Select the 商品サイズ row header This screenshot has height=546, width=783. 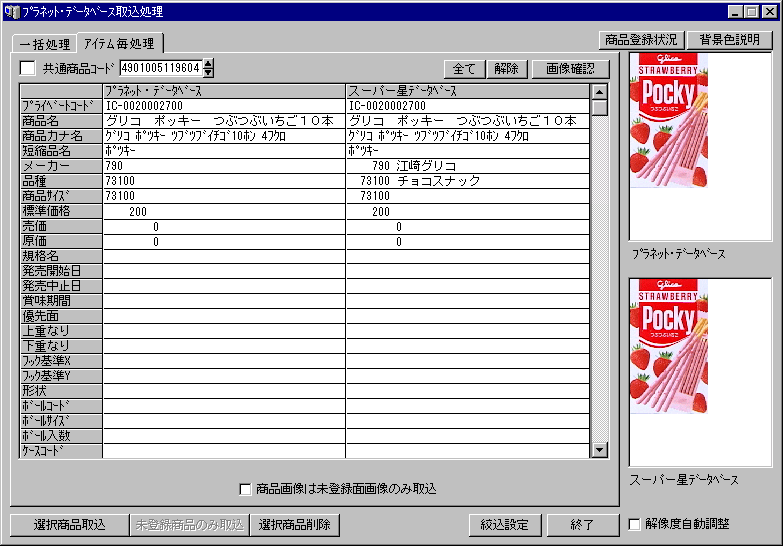pos(61,196)
